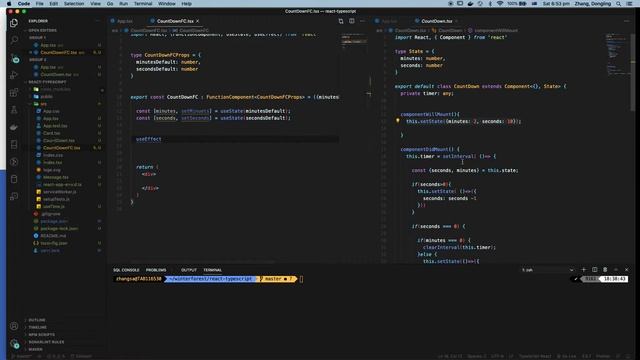640x360 pixels.
Task: Open Card.tsx in the file tree
Action: 51,133
